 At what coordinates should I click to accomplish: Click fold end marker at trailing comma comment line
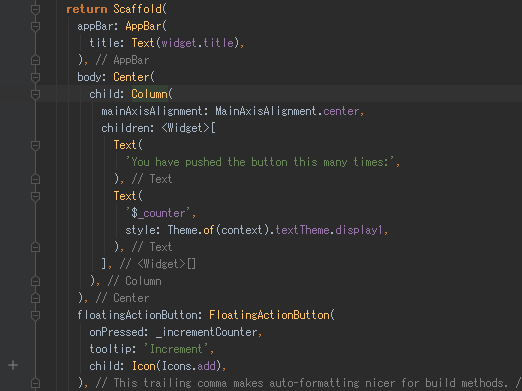coord(35,383)
